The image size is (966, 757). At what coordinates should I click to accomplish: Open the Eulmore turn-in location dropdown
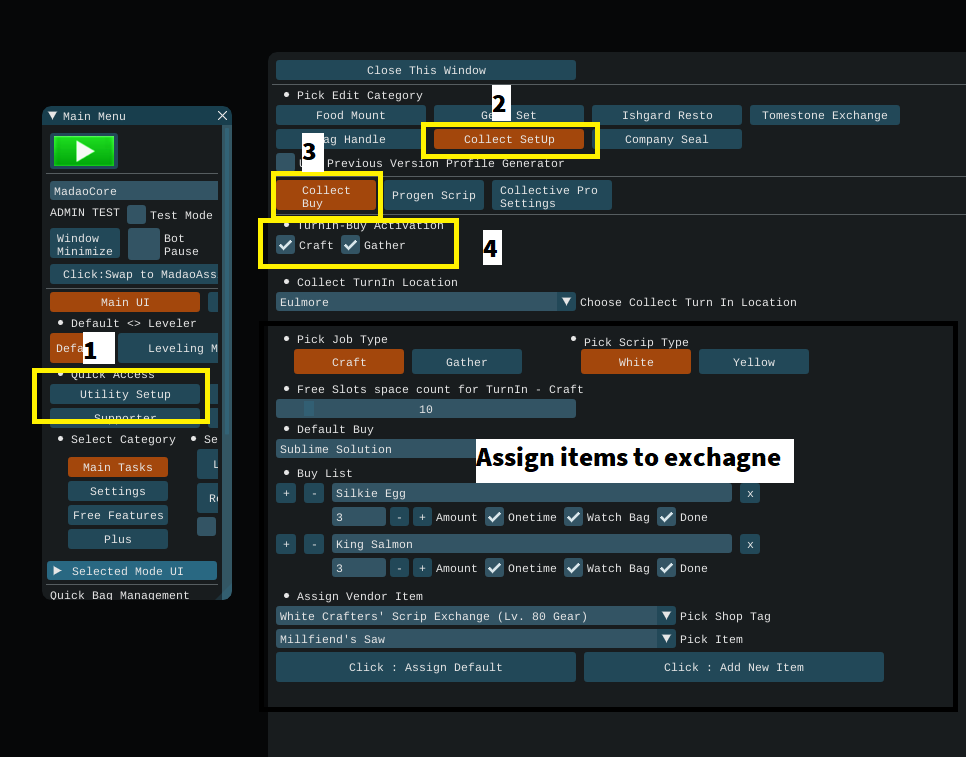tap(566, 302)
